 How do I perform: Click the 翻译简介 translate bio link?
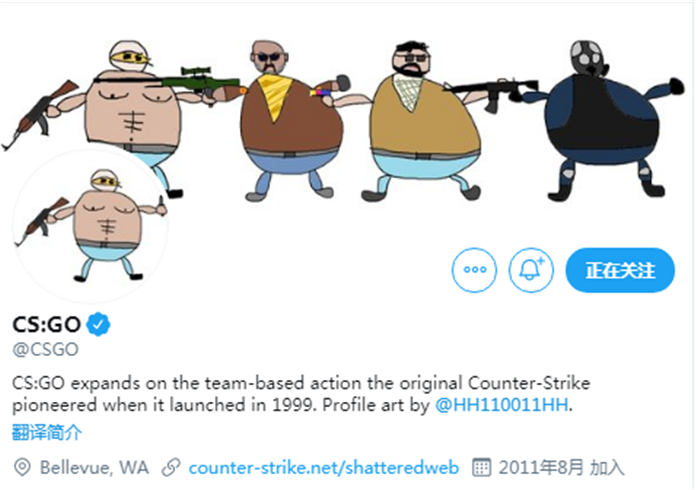46,432
